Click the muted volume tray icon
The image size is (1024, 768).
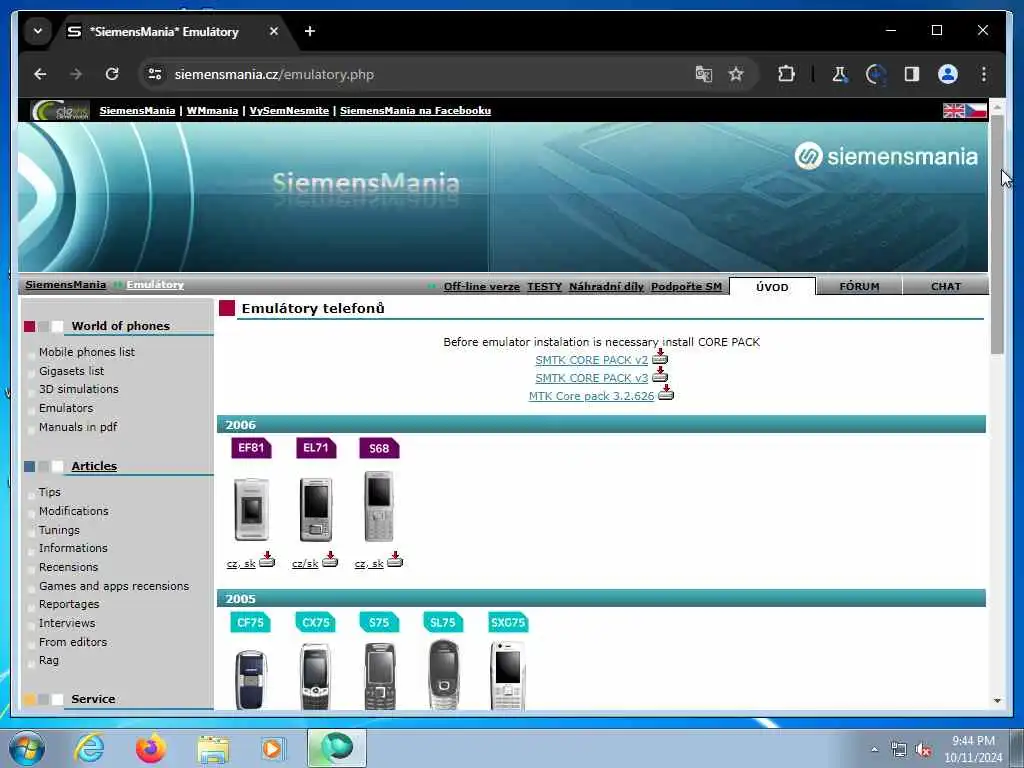click(x=923, y=750)
